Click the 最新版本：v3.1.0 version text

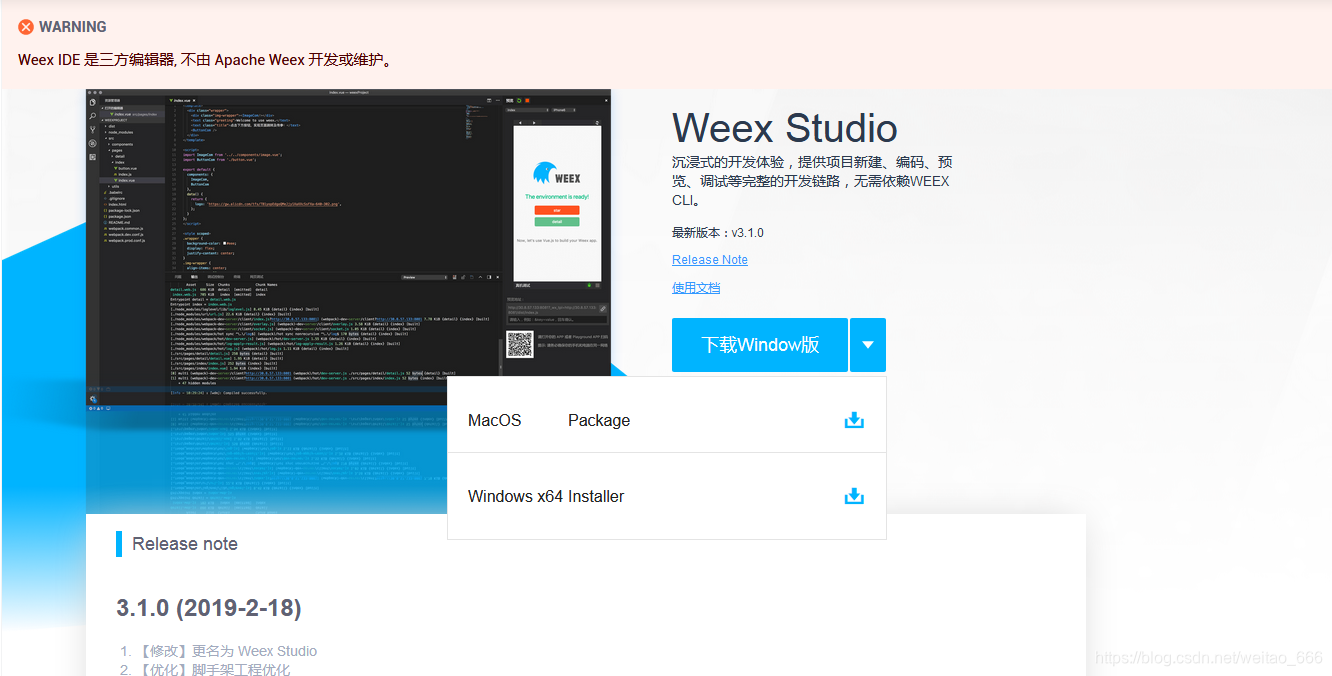click(718, 233)
